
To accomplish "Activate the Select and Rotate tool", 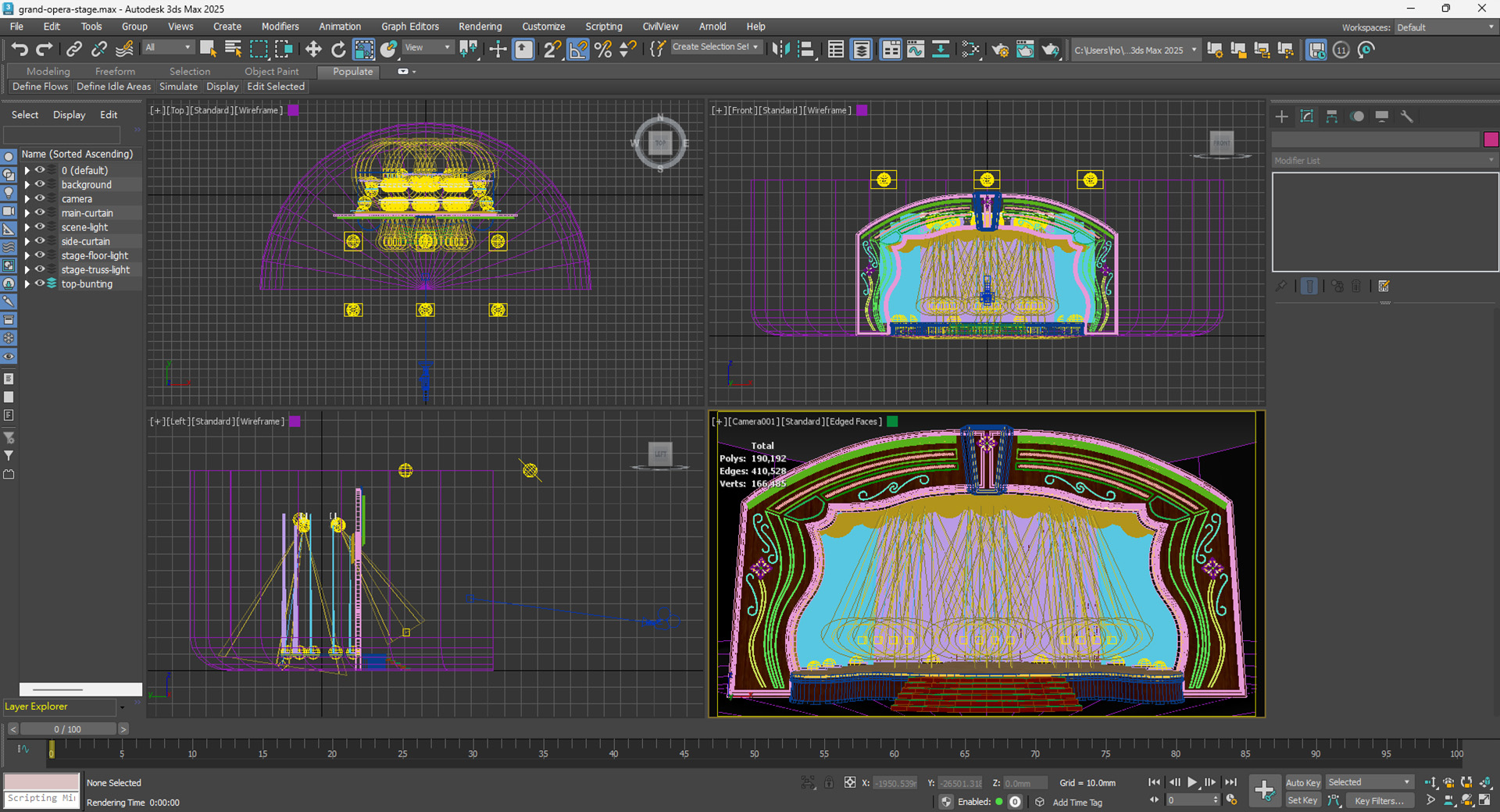I will (338, 49).
